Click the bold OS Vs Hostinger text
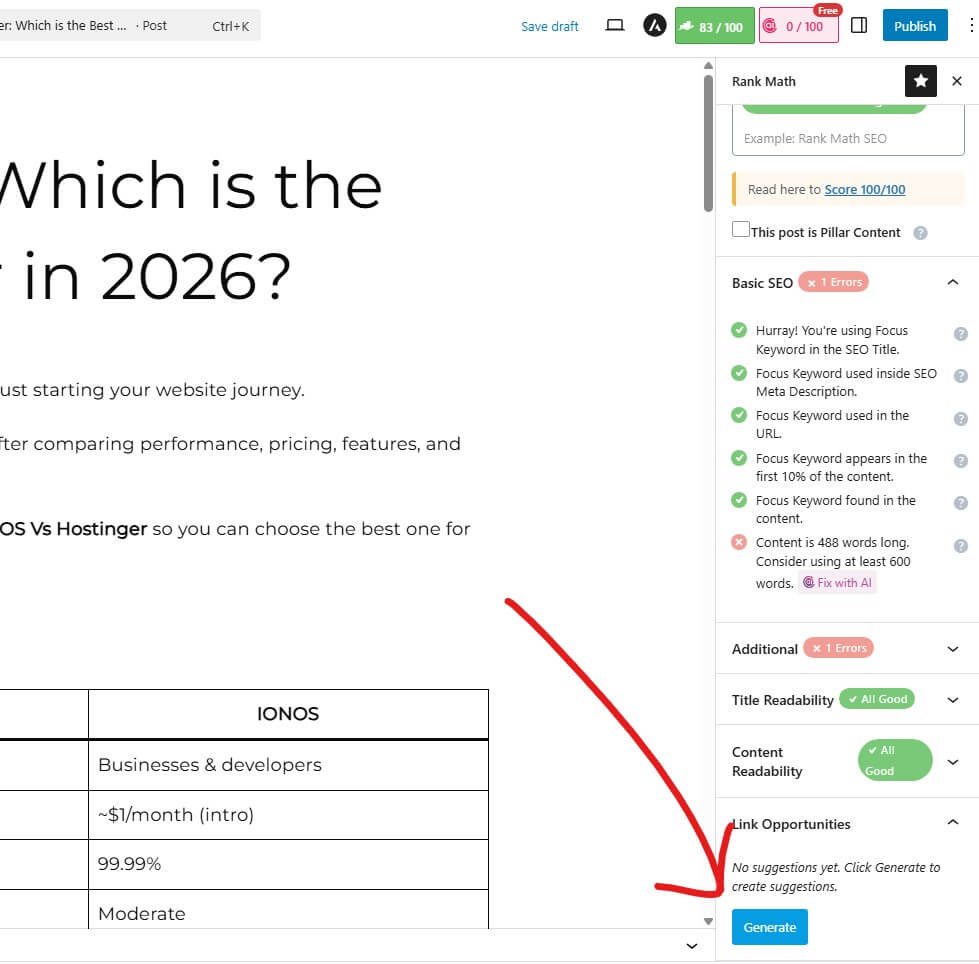Image resolution: width=979 pixels, height=964 pixels. tap(73, 529)
